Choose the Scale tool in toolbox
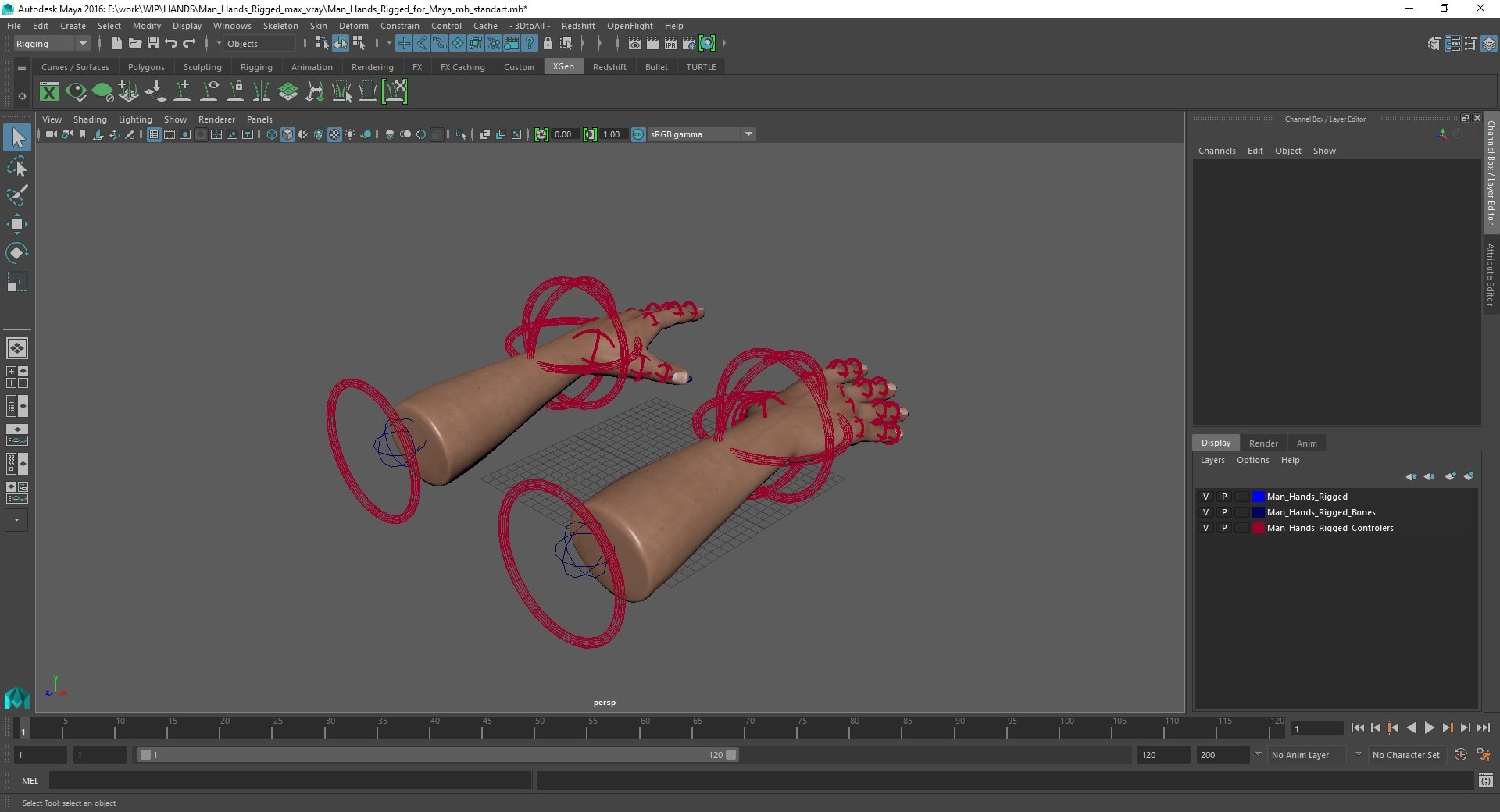The height and width of the screenshot is (812, 1500). pyautogui.click(x=17, y=281)
